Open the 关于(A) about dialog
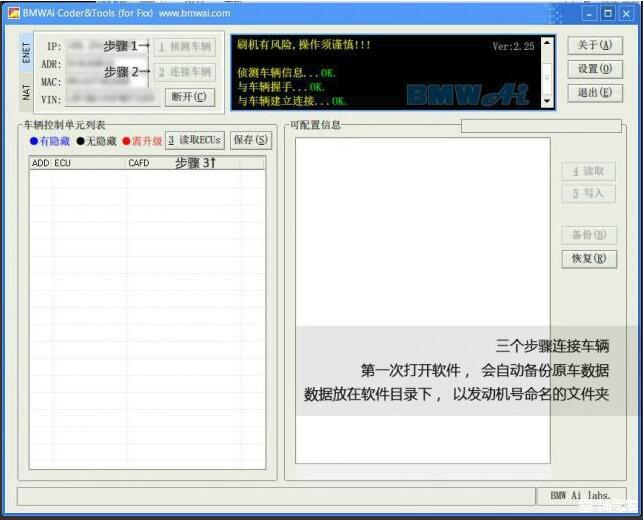 [595, 45]
